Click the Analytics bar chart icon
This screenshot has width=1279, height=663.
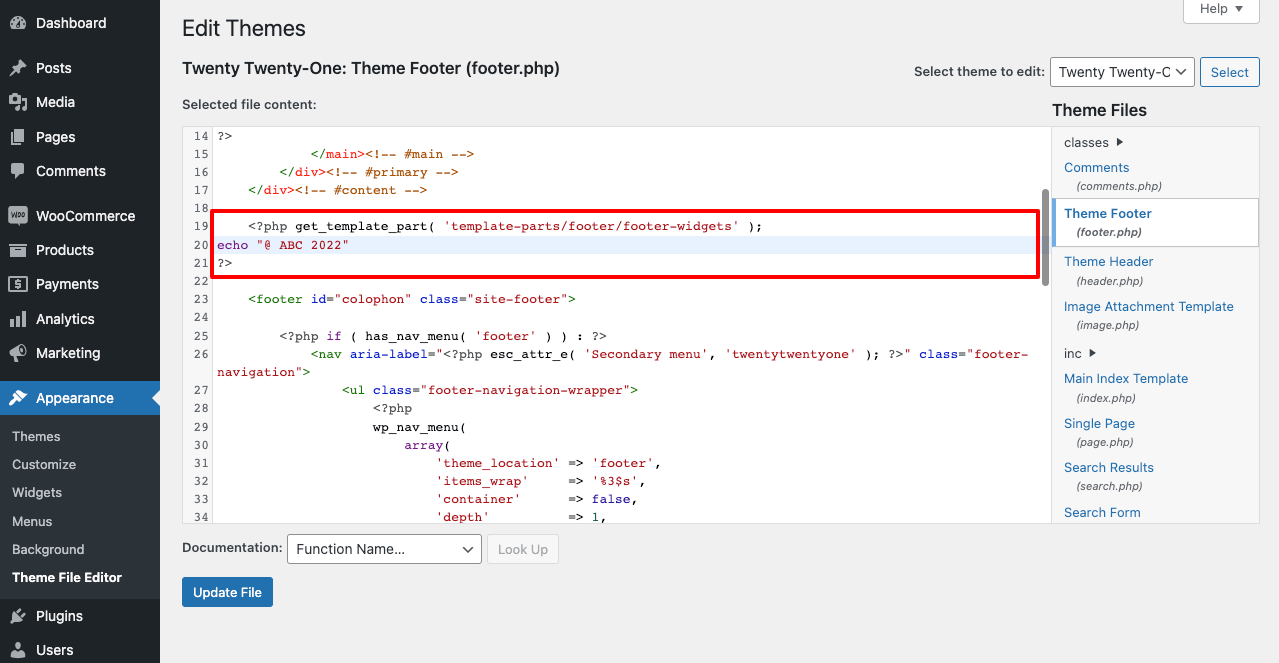click(18, 319)
